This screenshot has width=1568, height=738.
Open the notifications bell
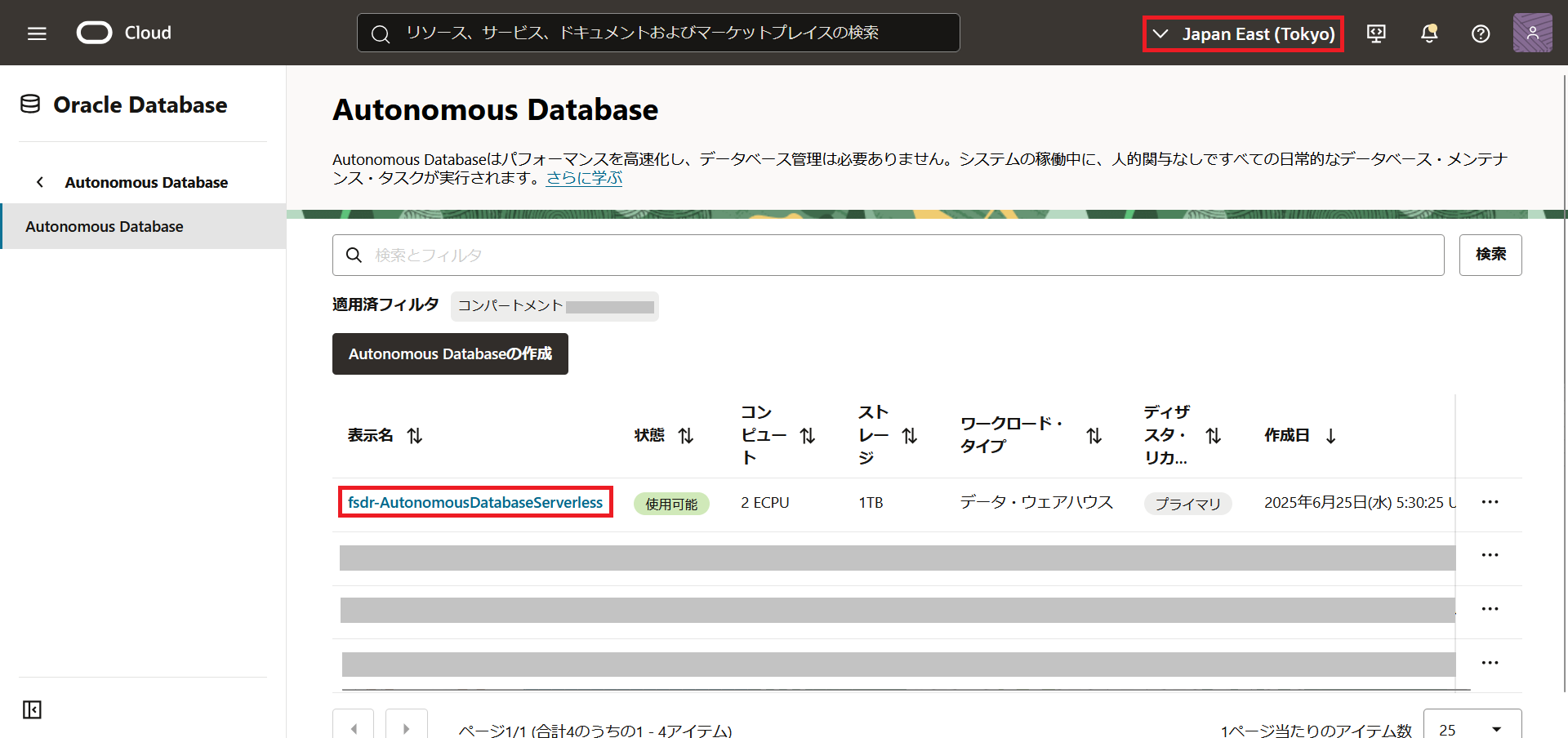[x=1428, y=33]
